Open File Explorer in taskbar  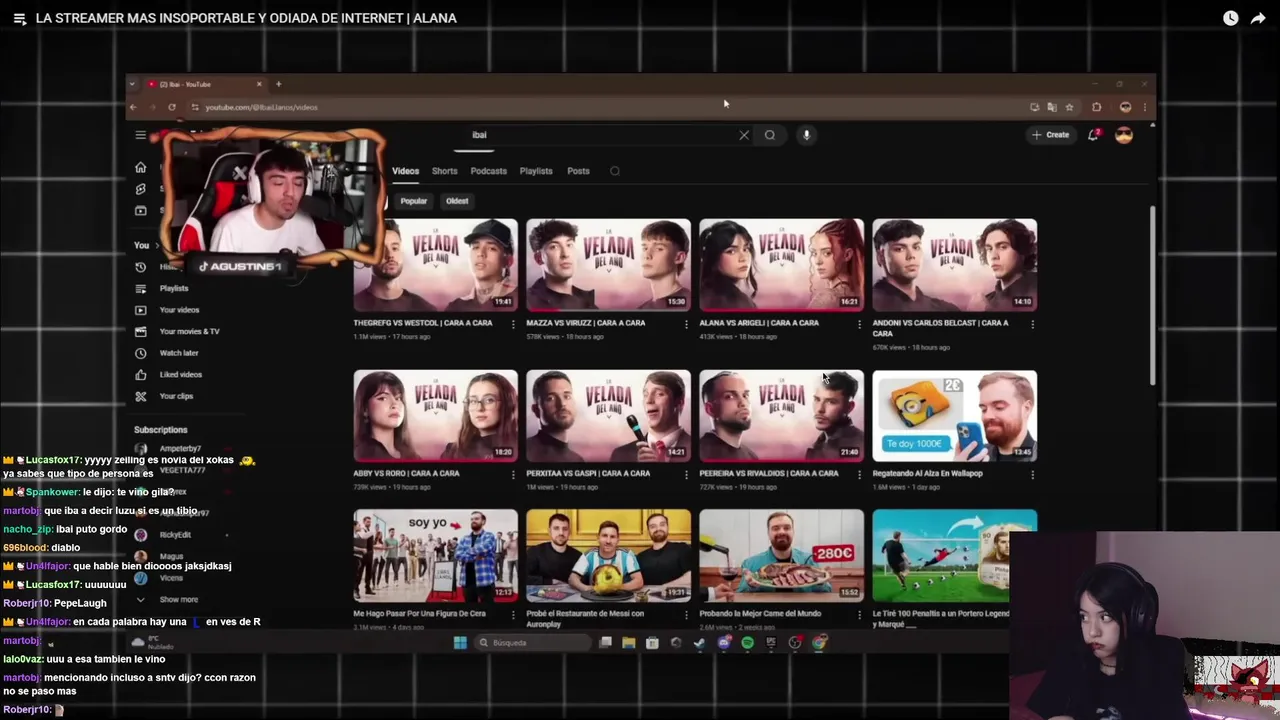[x=628, y=643]
